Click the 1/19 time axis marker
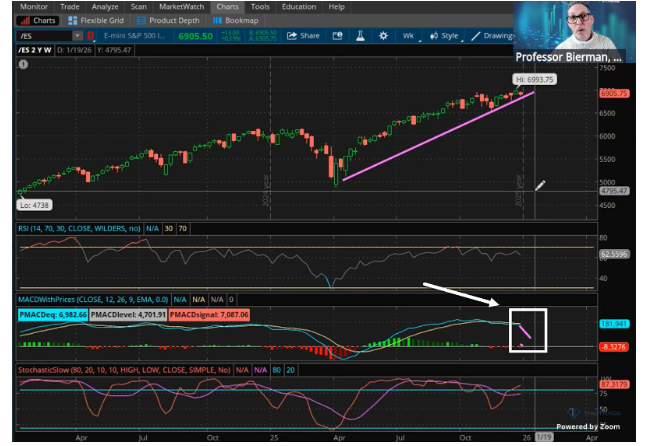 [x=544, y=437]
